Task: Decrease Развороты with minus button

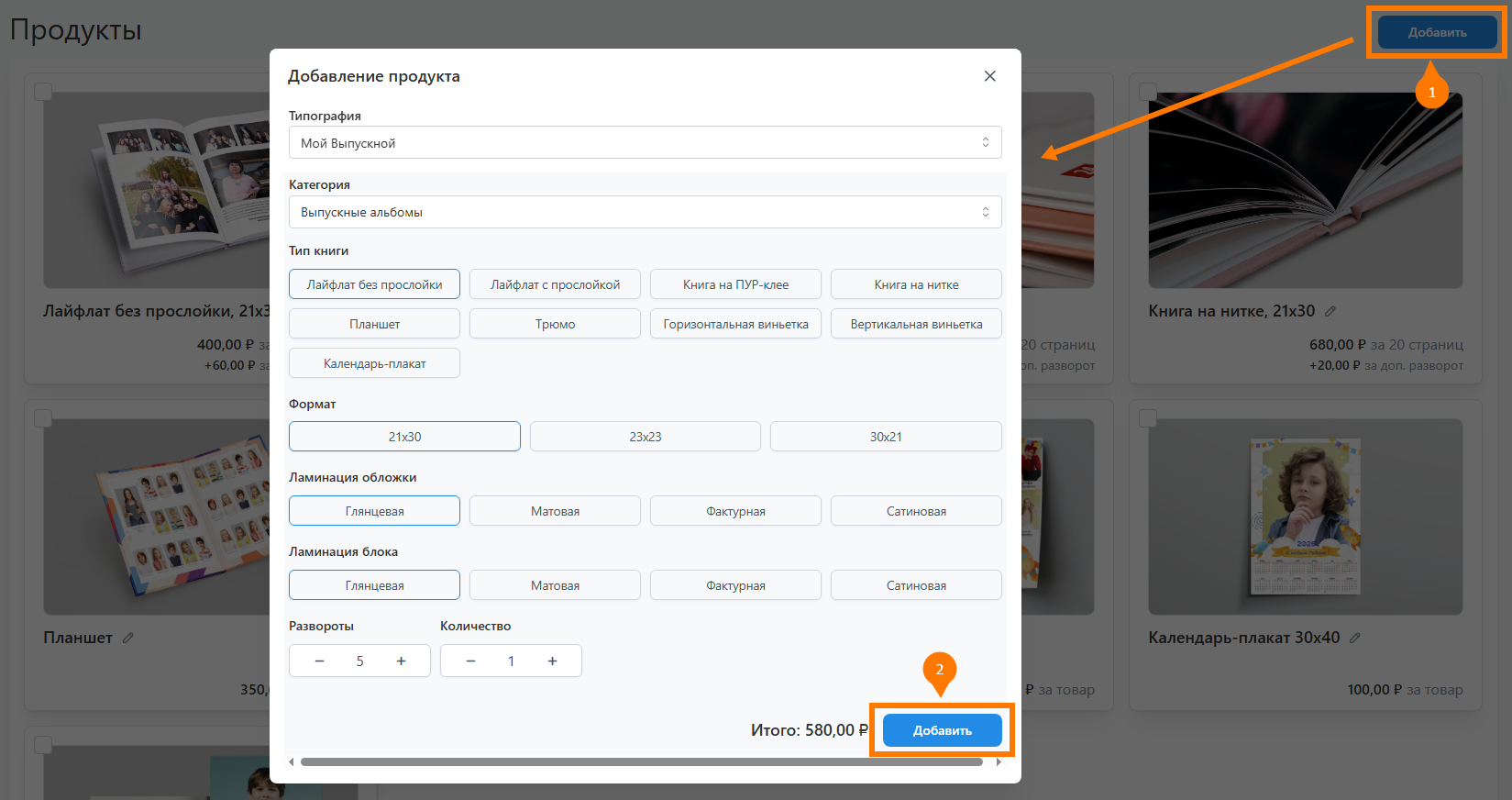Action: (x=319, y=661)
